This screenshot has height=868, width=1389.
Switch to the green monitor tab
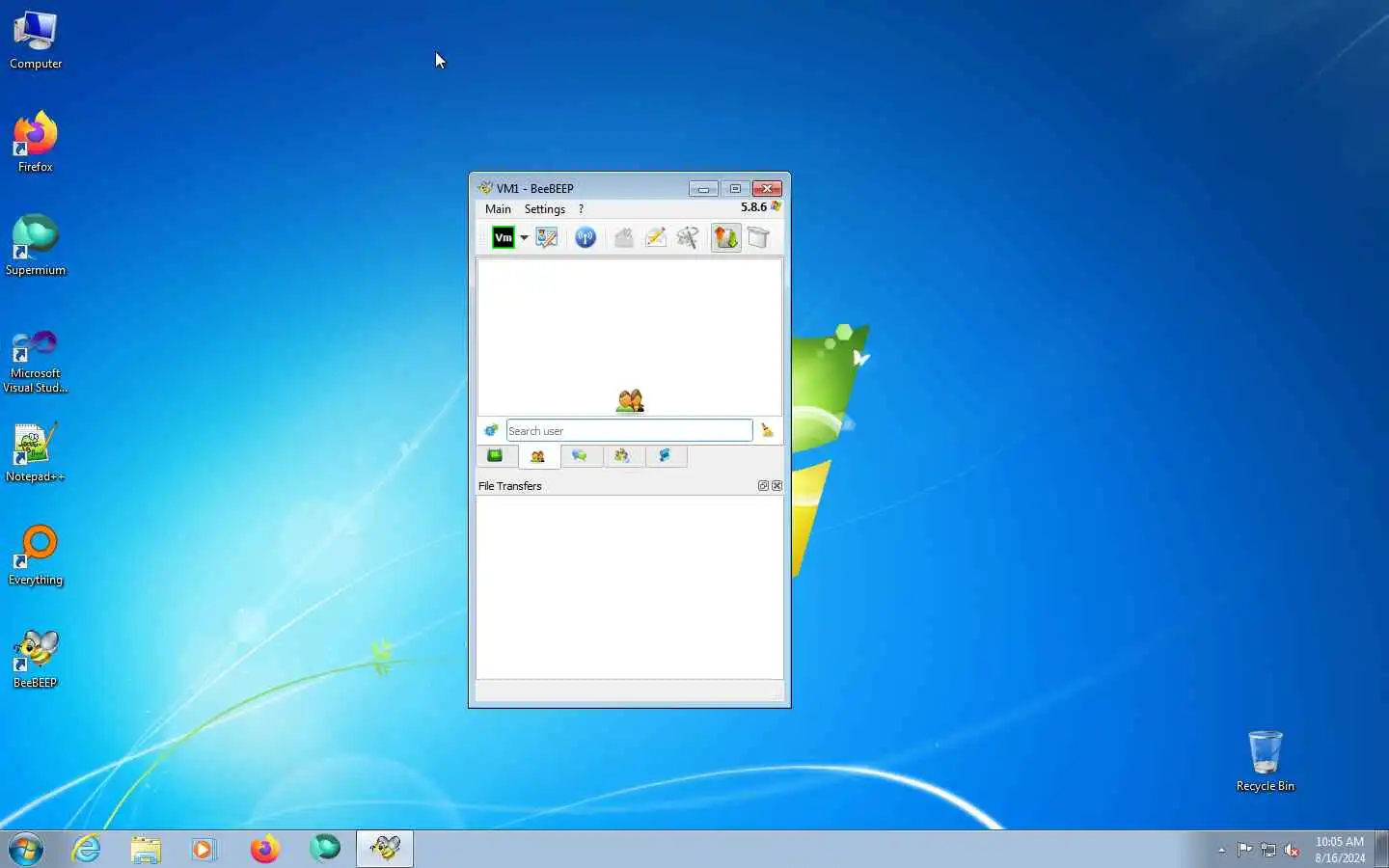click(x=496, y=455)
